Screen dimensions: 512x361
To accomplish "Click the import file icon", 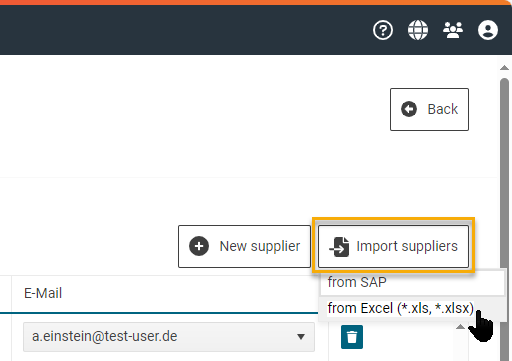I will (x=339, y=247).
